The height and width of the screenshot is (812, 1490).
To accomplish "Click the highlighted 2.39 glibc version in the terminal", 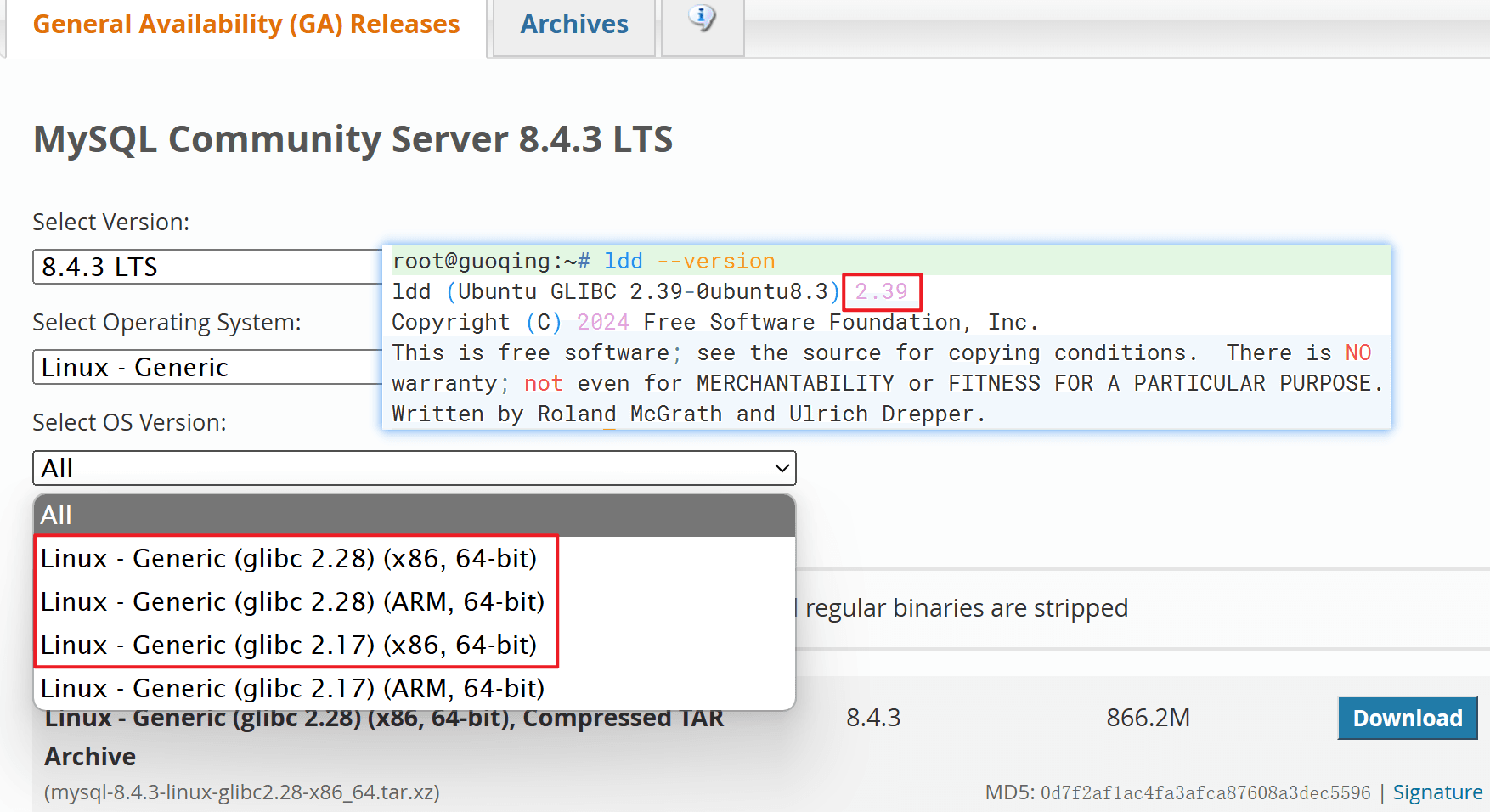I will point(882,292).
